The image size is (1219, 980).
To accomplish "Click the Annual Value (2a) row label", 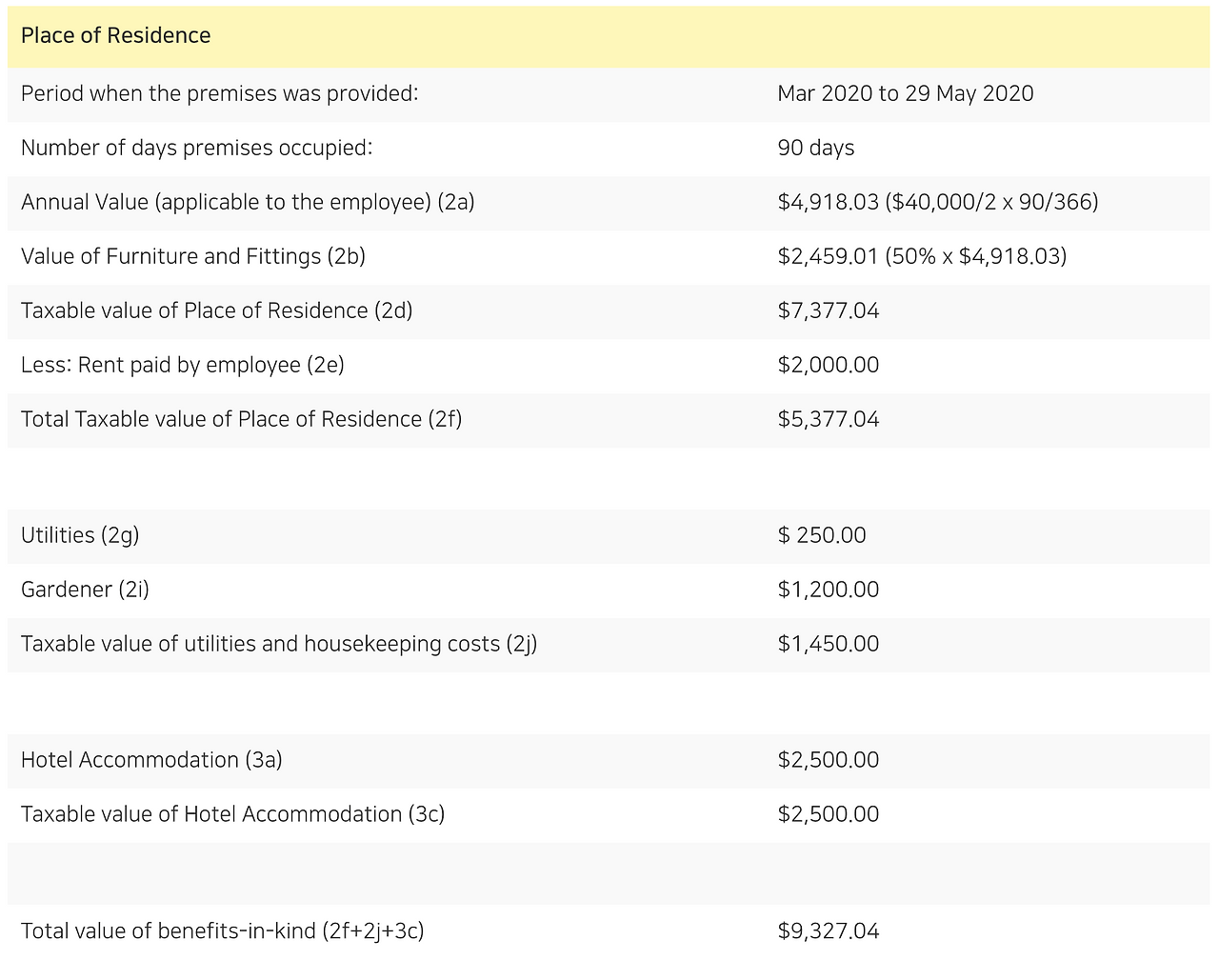I will tap(248, 203).
